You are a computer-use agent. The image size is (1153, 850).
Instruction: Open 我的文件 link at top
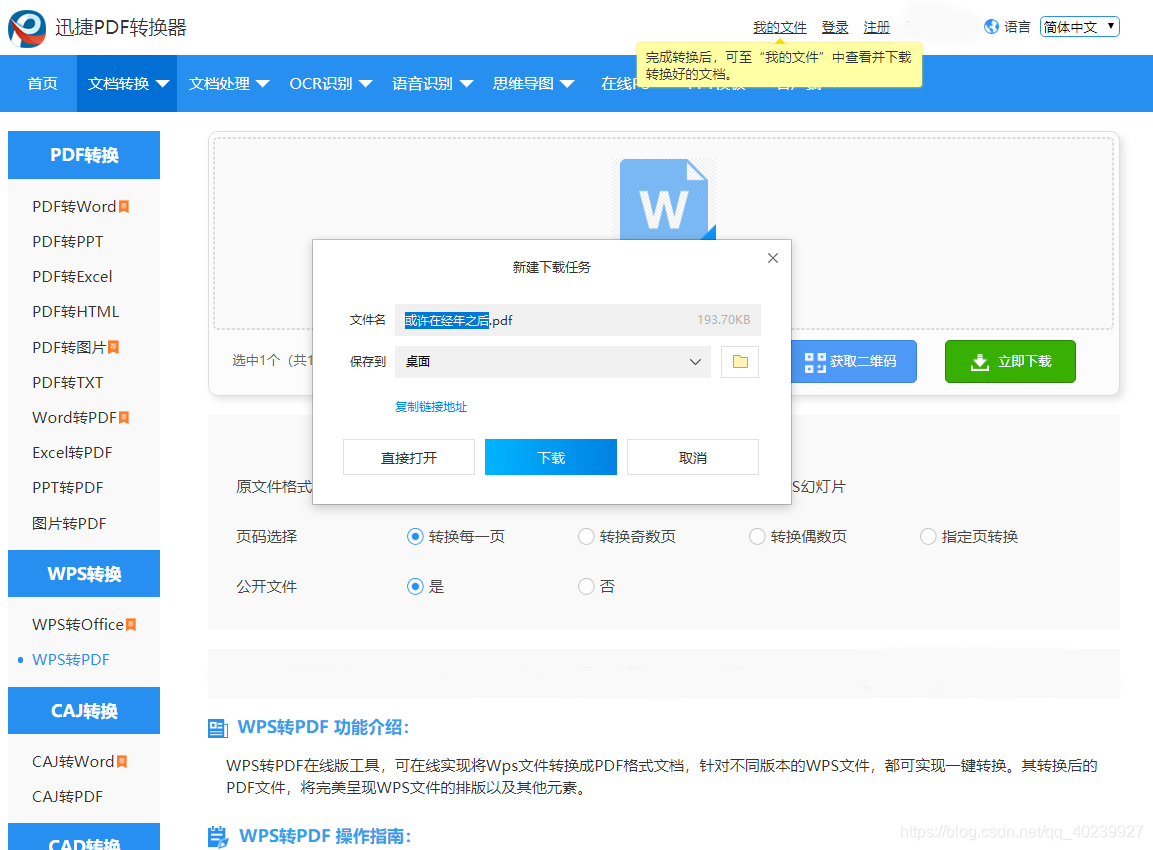point(779,27)
